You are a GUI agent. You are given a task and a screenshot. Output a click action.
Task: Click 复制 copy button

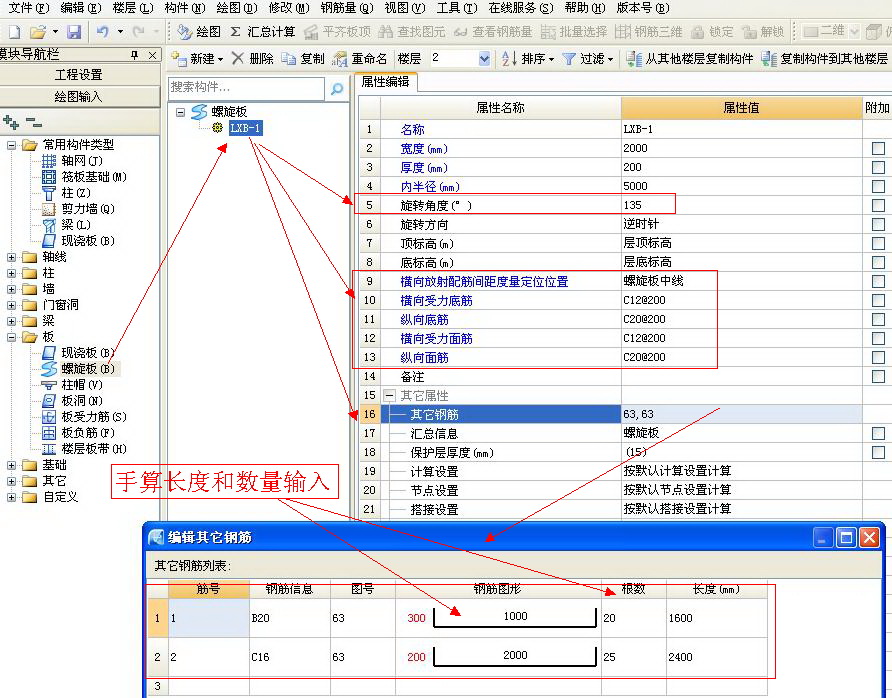[x=303, y=59]
